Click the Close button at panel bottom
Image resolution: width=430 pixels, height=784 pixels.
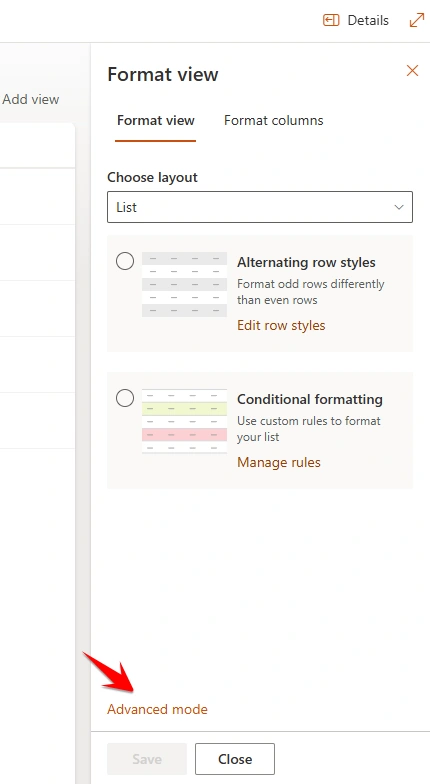pos(234,759)
